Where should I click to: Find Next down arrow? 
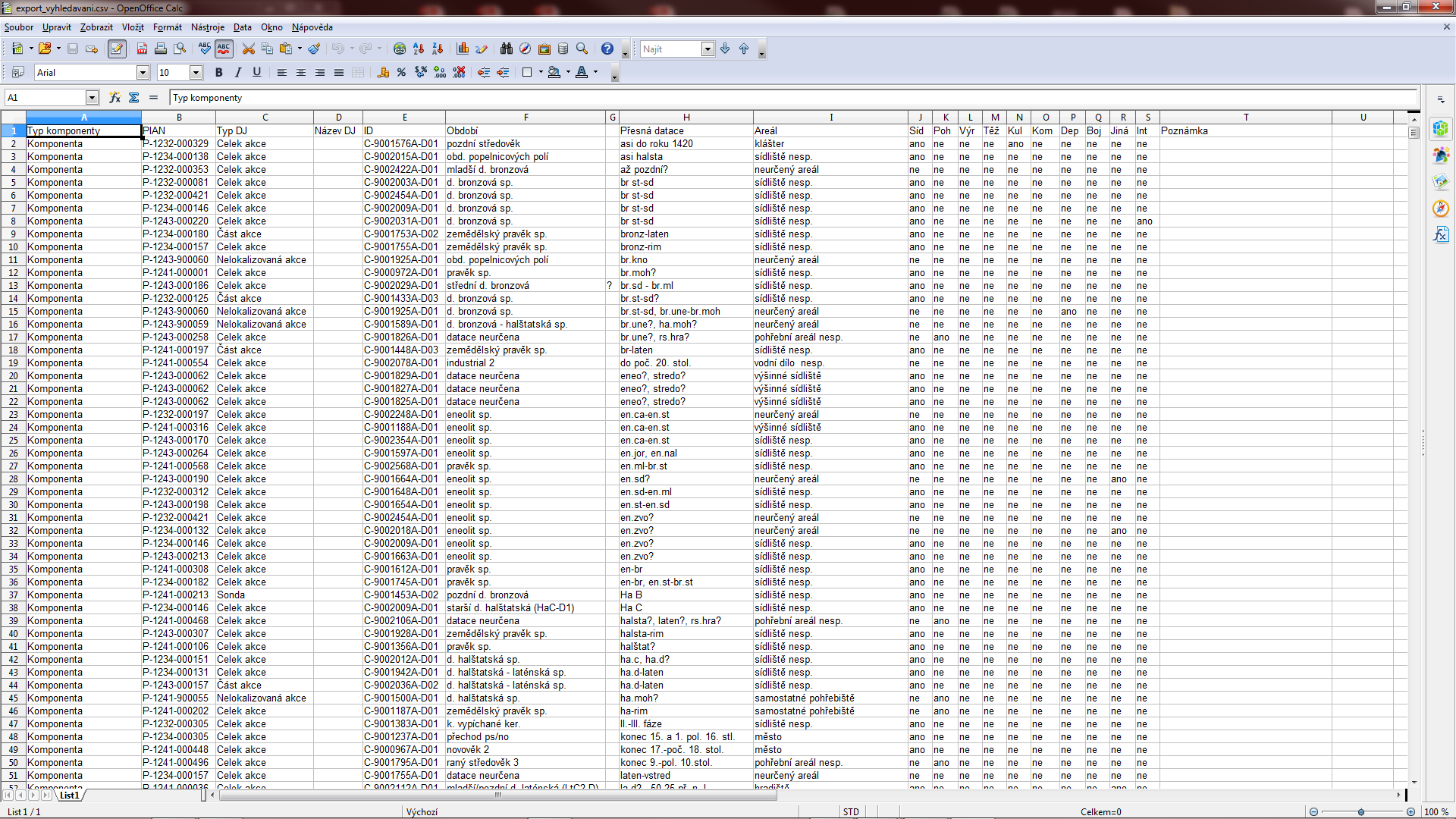pyautogui.click(x=725, y=49)
